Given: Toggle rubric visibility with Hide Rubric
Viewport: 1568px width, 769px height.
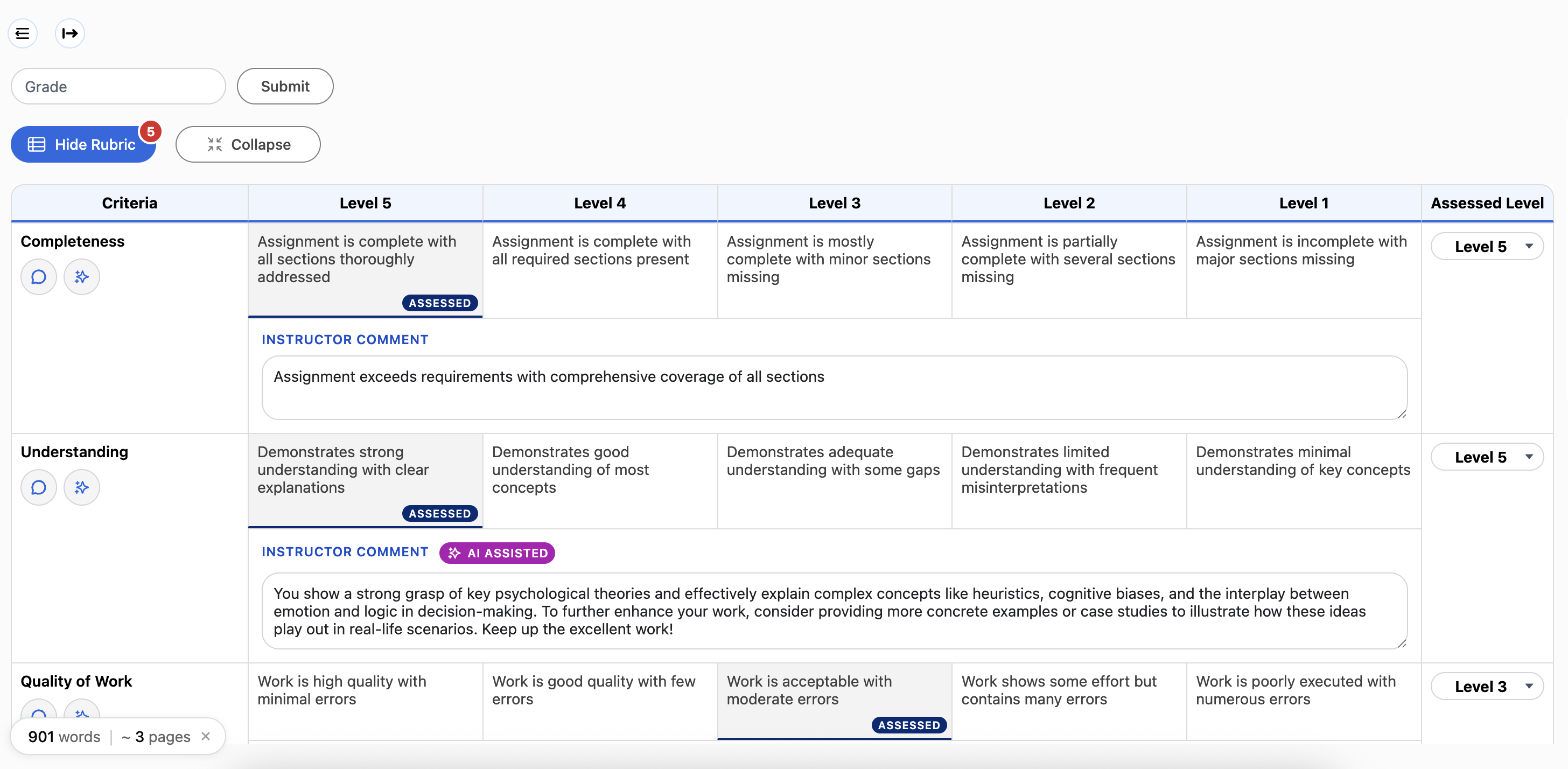Looking at the screenshot, I should click(x=83, y=144).
